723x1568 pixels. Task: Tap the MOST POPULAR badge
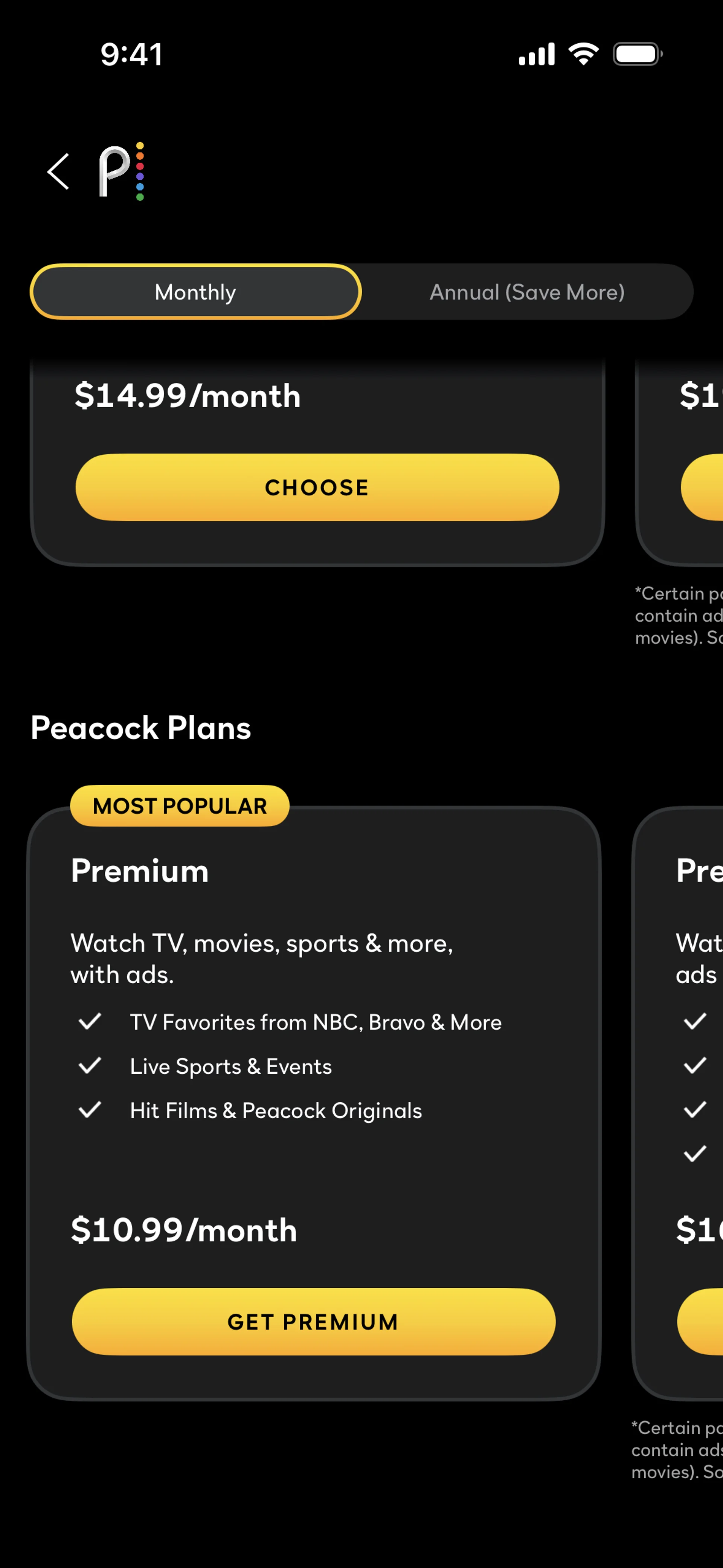[180, 806]
